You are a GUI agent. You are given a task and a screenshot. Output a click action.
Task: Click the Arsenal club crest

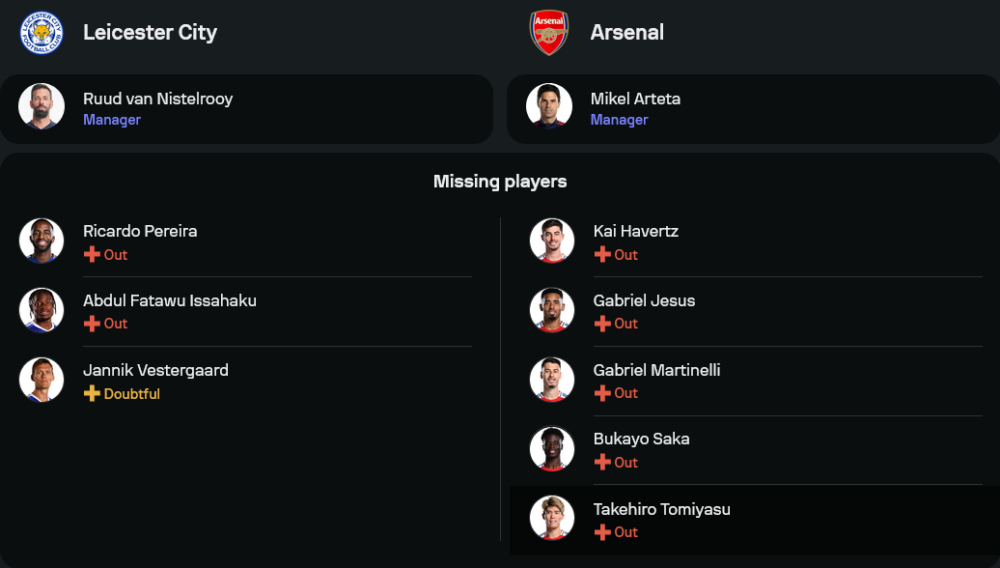click(x=549, y=32)
